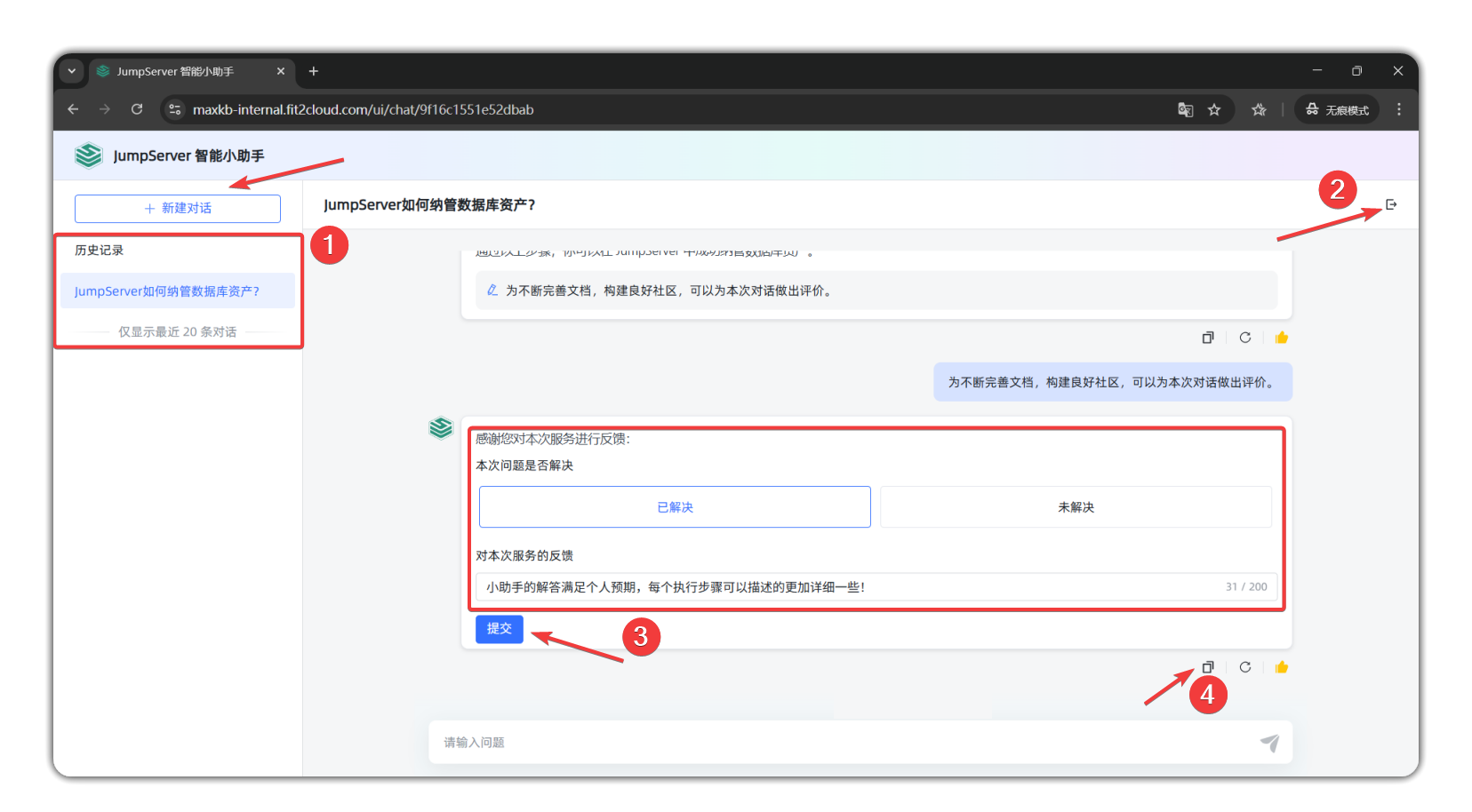The width and height of the screenshot is (1472, 812).
Task: Click the 历史记录 heading
Action: tap(100, 251)
